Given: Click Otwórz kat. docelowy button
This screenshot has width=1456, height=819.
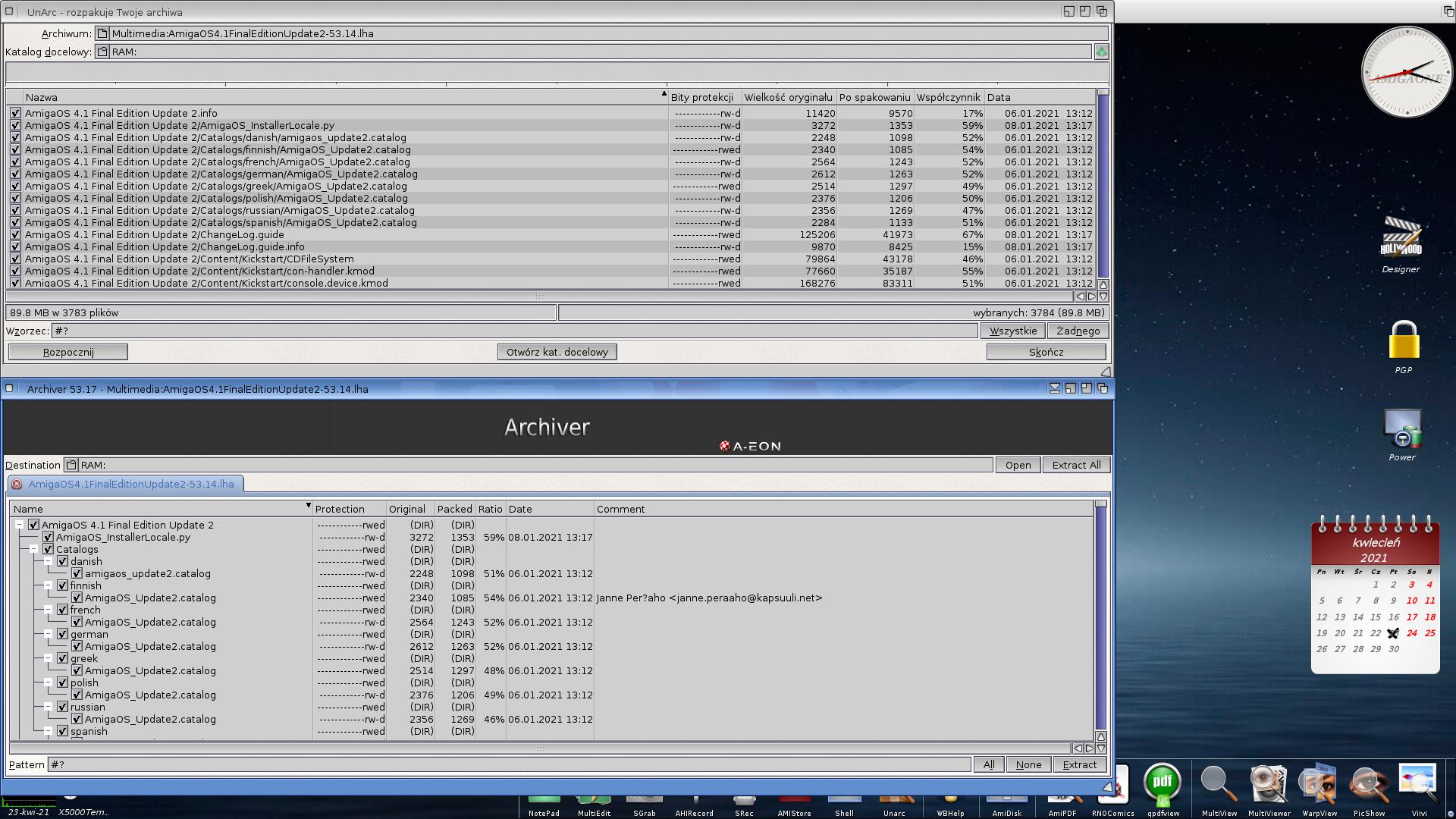Looking at the screenshot, I should (557, 352).
